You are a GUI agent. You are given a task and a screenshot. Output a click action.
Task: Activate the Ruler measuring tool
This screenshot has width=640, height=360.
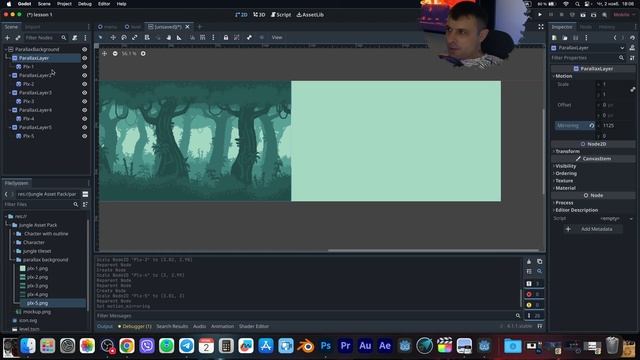tap(179, 37)
